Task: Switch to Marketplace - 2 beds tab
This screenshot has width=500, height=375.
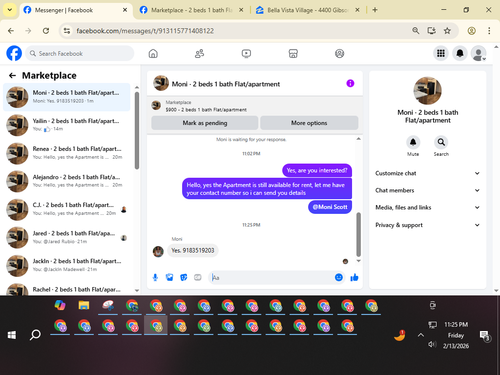Action: pyautogui.click(x=192, y=10)
